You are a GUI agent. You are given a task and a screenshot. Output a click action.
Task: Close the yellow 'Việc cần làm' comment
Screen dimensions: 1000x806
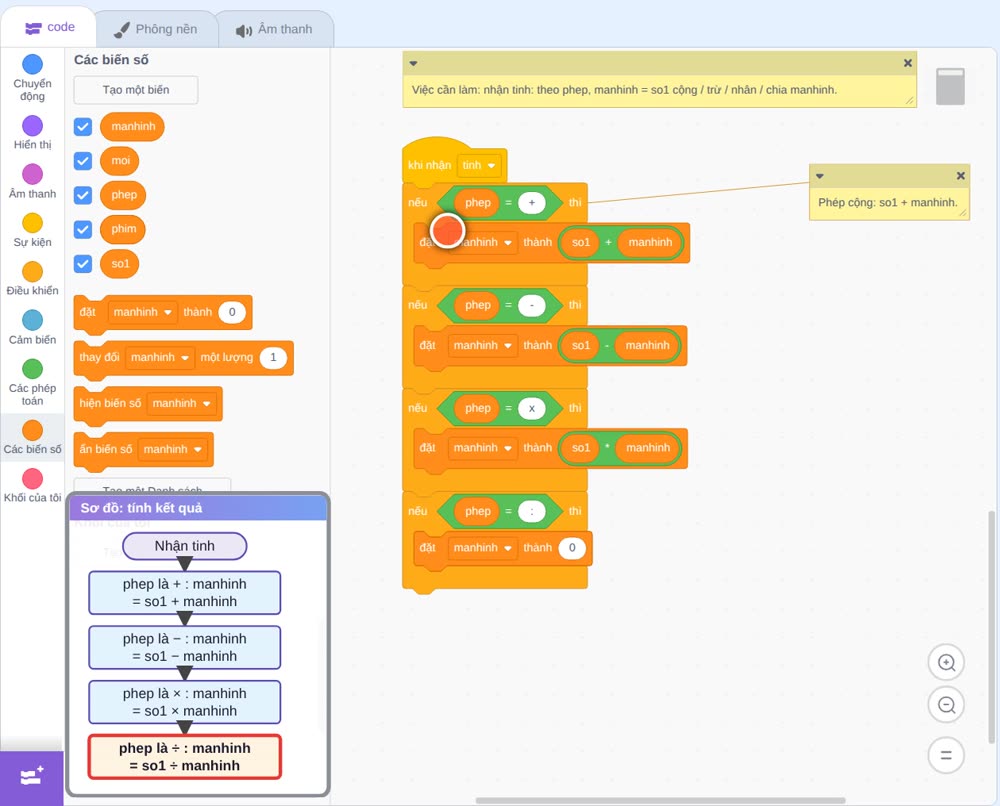click(908, 63)
